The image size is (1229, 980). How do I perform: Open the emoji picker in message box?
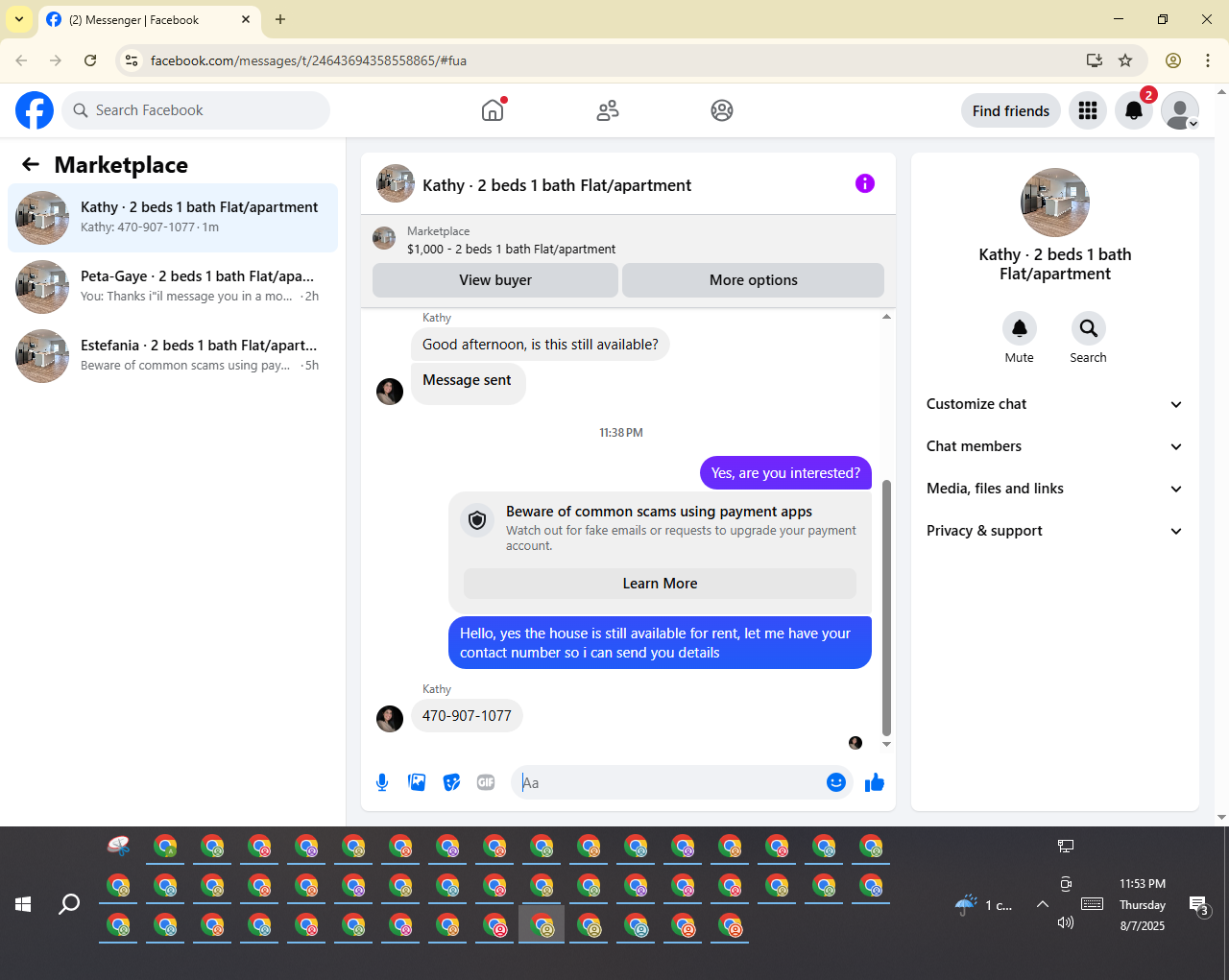(x=836, y=782)
